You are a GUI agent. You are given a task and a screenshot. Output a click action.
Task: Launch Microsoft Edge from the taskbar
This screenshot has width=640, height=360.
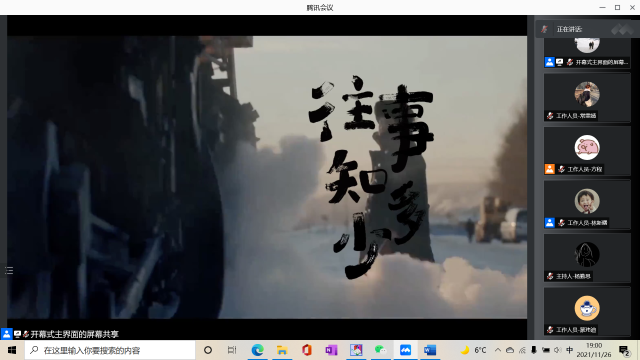[257, 350]
